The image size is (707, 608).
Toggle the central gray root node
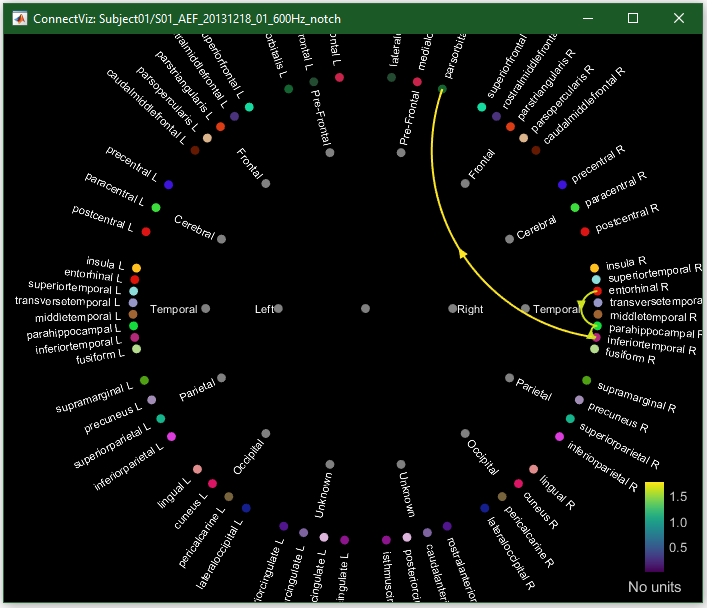tap(365, 309)
